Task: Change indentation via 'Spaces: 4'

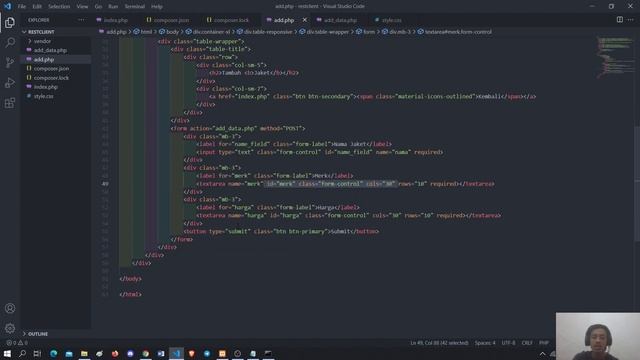Action: (485, 343)
